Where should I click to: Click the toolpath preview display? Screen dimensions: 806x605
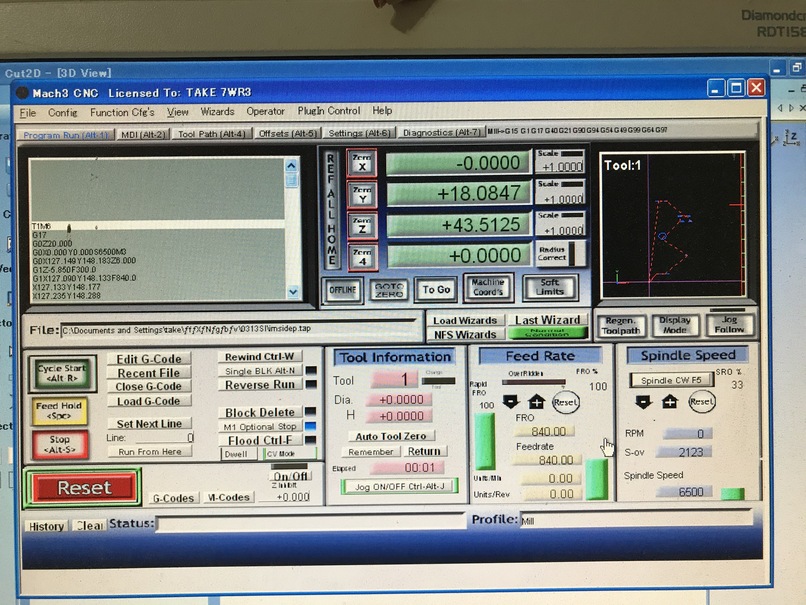pyautogui.click(x=673, y=225)
